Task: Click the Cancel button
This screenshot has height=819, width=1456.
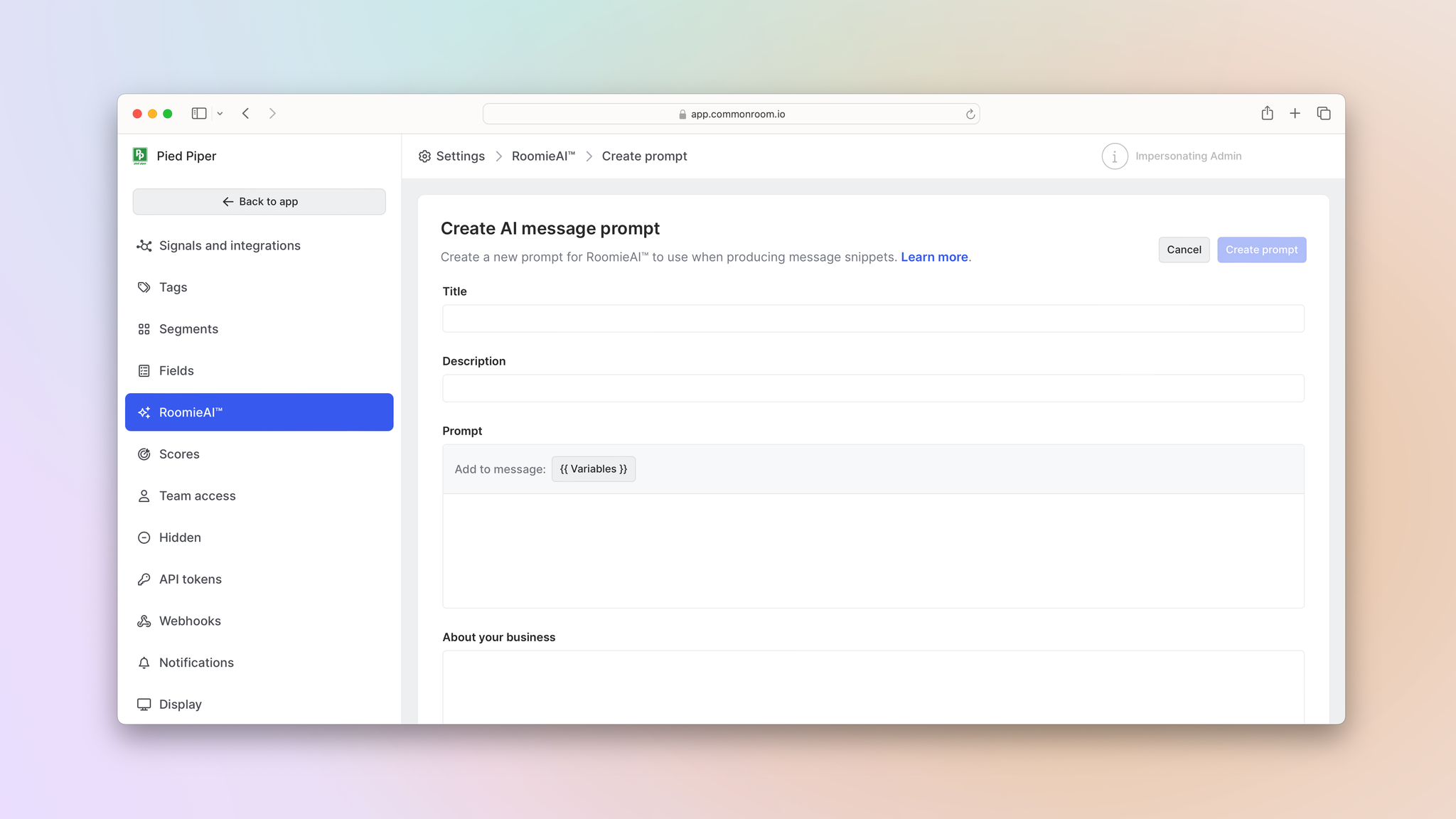Action: point(1184,250)
